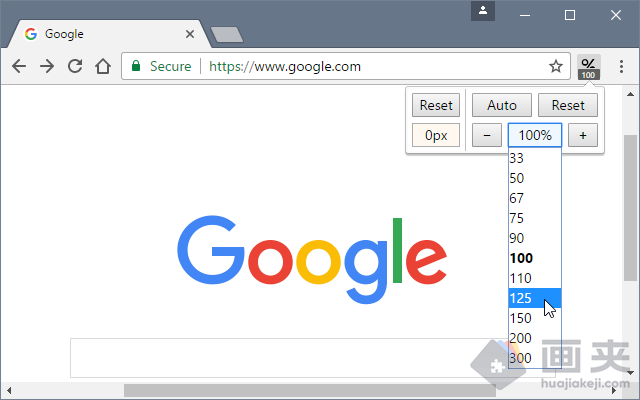The width and height of the screenshot is (640, 400).
Task: Click the browser back arrow
Action: pos(19,66)
